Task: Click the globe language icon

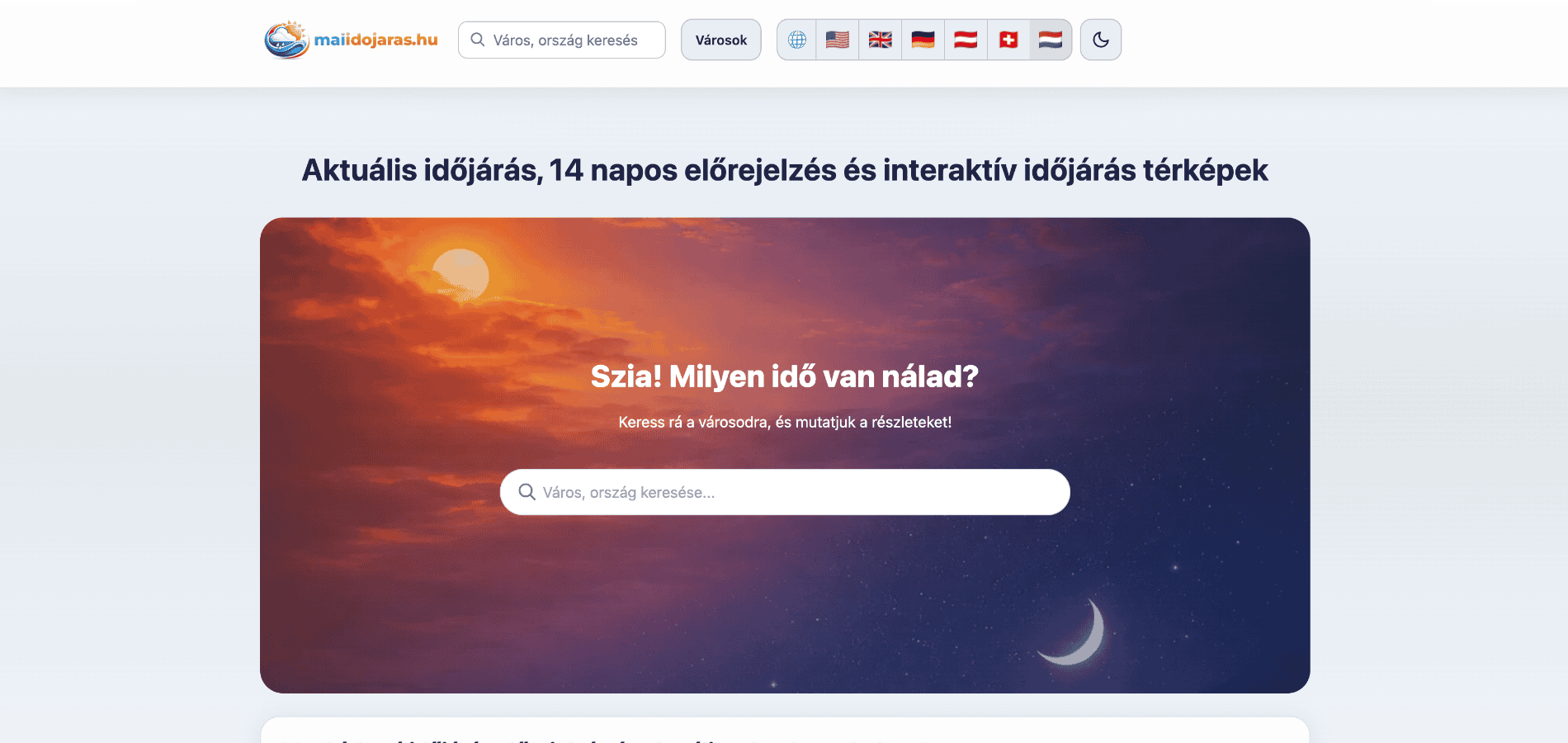Action: (x=796, y=40)
